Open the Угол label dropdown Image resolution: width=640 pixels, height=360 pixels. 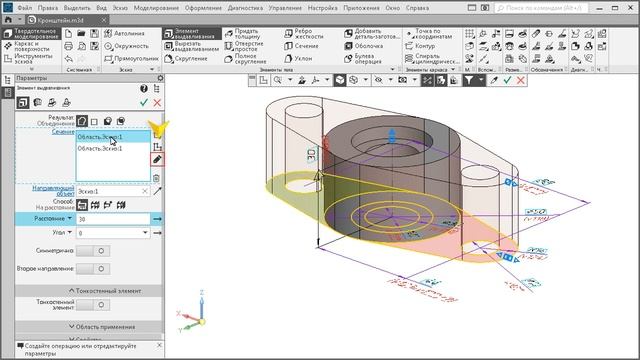(x=69, y=232)
